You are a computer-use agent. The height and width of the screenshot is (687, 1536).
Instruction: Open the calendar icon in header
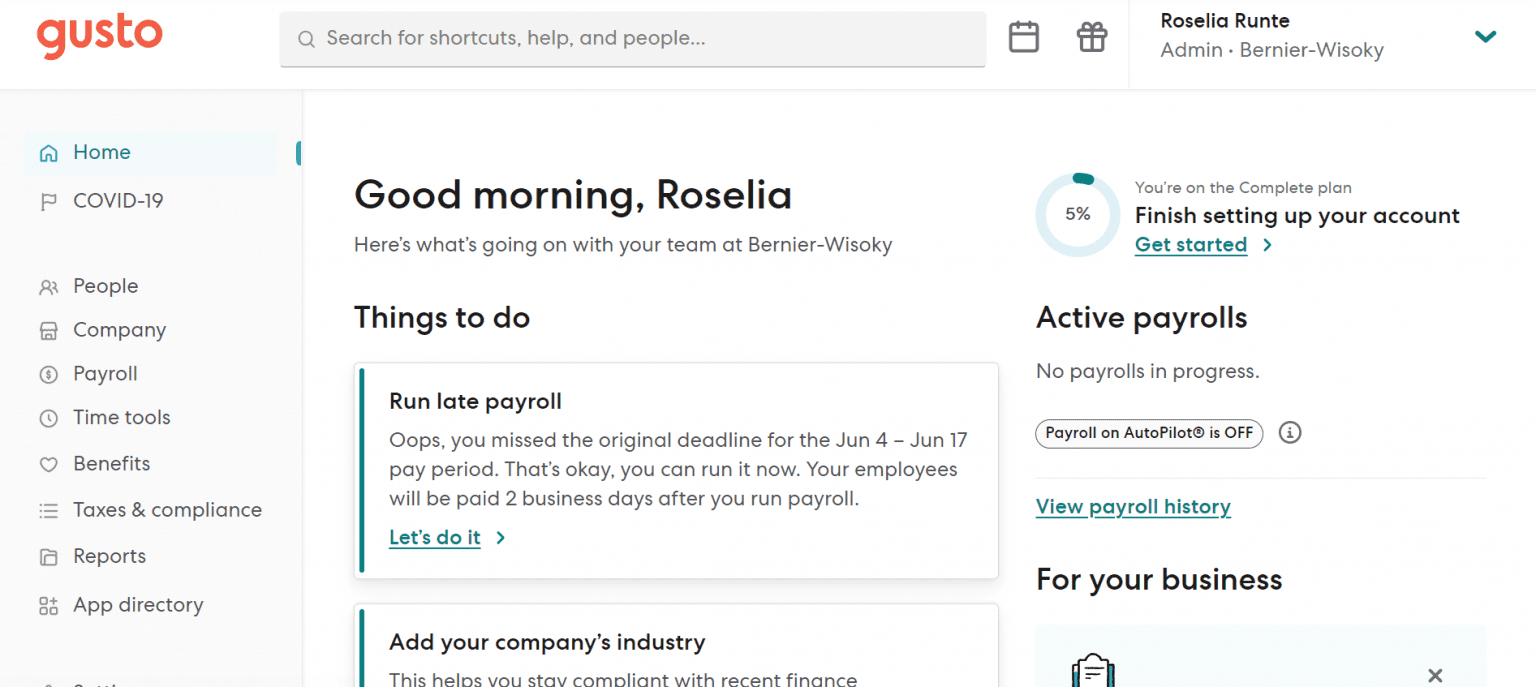(1023, 38)
